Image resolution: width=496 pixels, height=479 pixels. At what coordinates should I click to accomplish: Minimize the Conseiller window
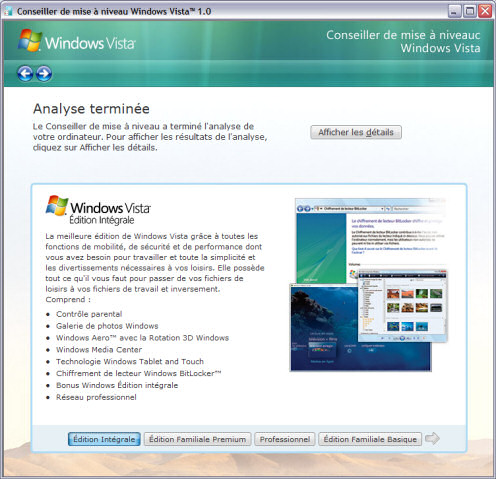[455, 11]
